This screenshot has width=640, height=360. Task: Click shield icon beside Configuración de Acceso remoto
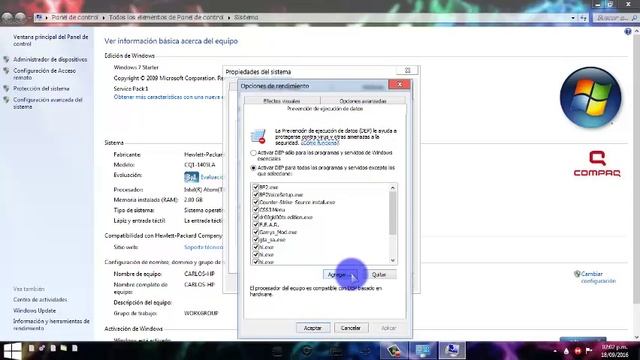click(6, 71)
